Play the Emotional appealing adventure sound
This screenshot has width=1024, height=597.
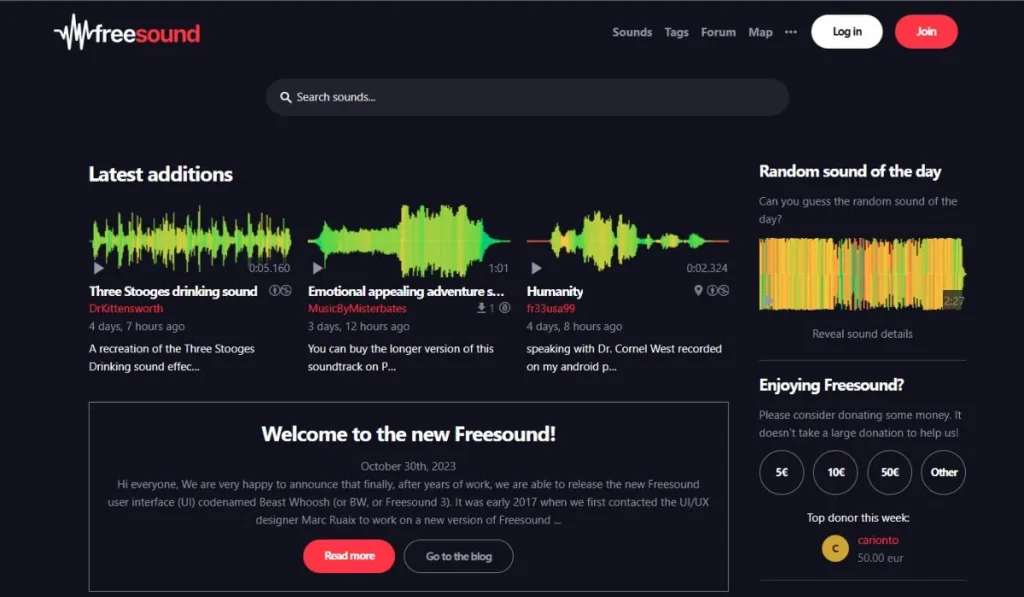318,268
